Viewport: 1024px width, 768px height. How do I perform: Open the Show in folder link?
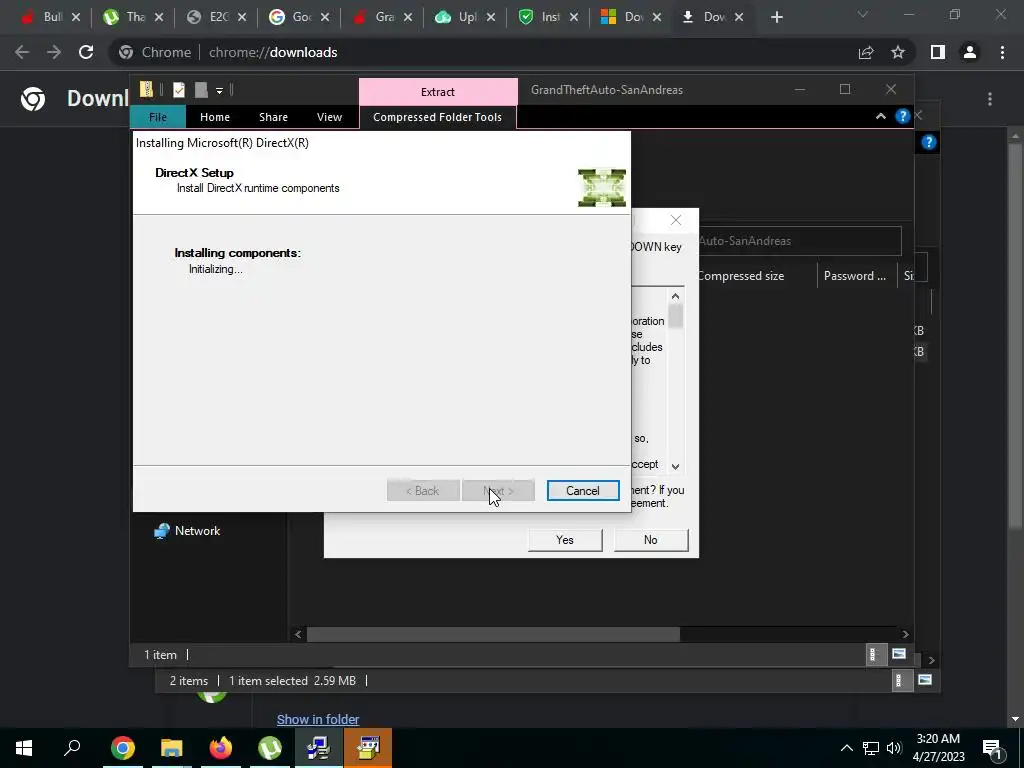click(318, 719)
